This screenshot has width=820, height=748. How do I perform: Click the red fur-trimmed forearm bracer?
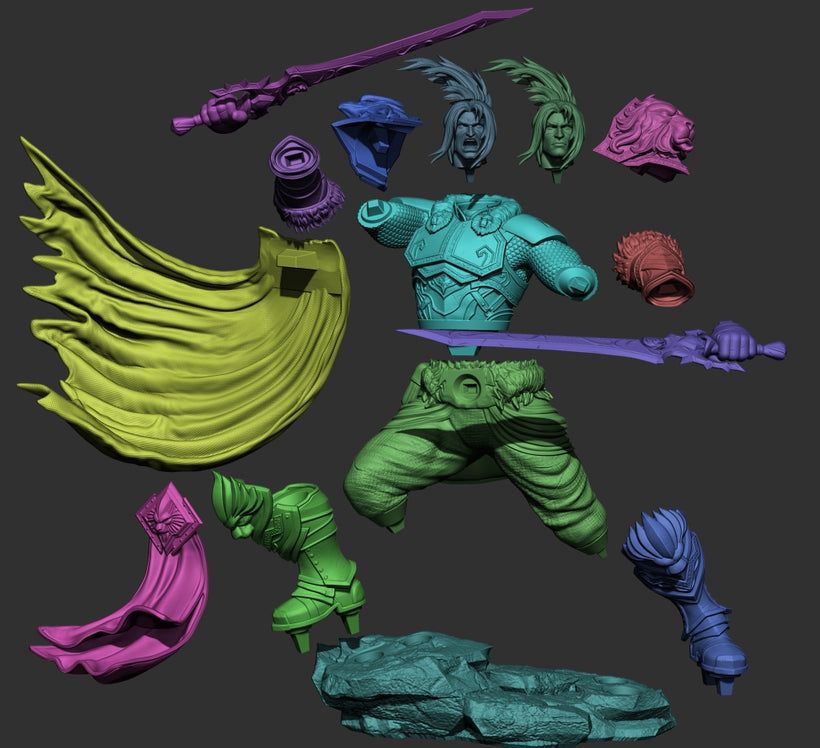tap(656, 268)
